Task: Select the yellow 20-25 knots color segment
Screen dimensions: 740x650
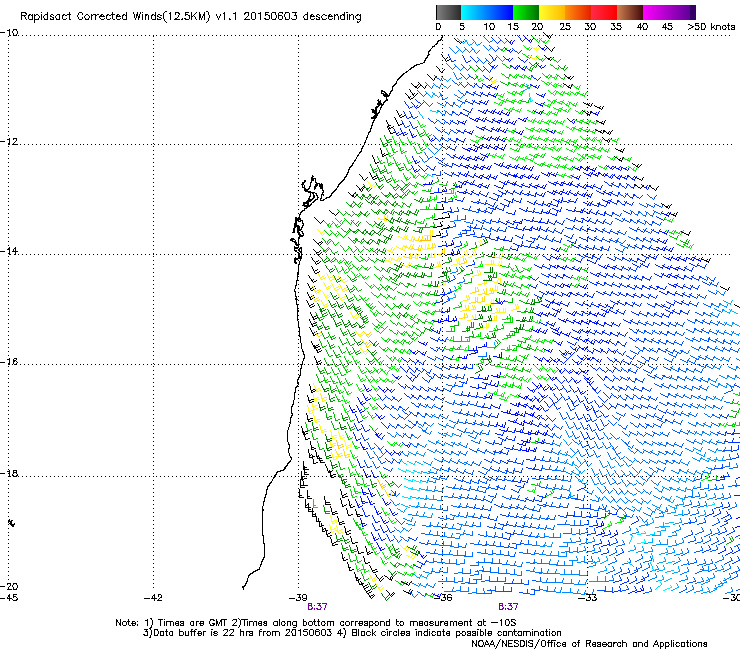Action: [552, 12]
